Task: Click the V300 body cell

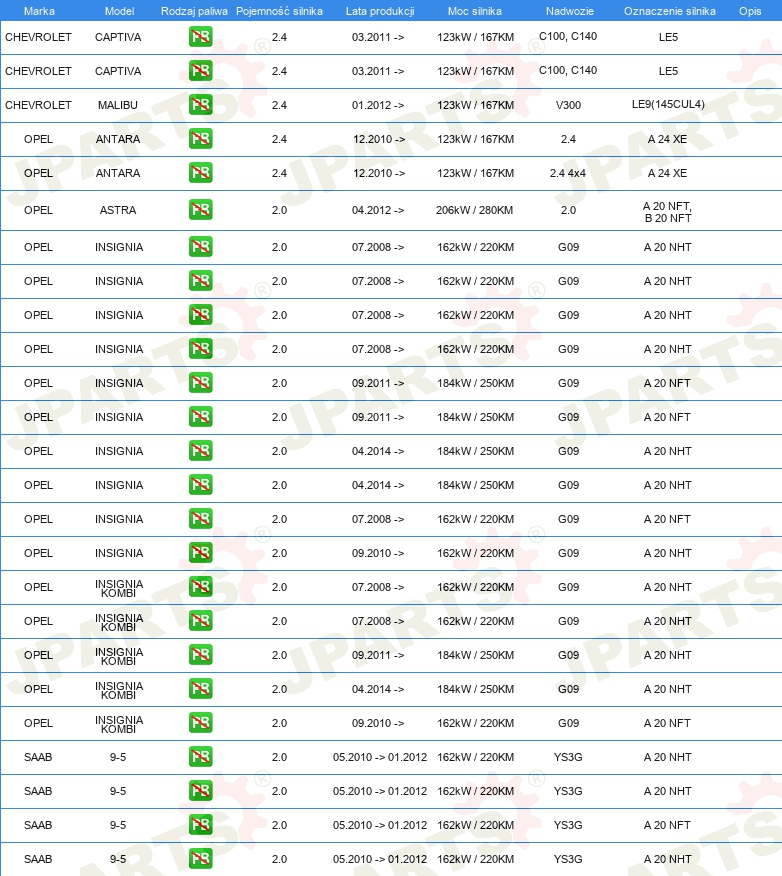Action: (x=569, y=105)
